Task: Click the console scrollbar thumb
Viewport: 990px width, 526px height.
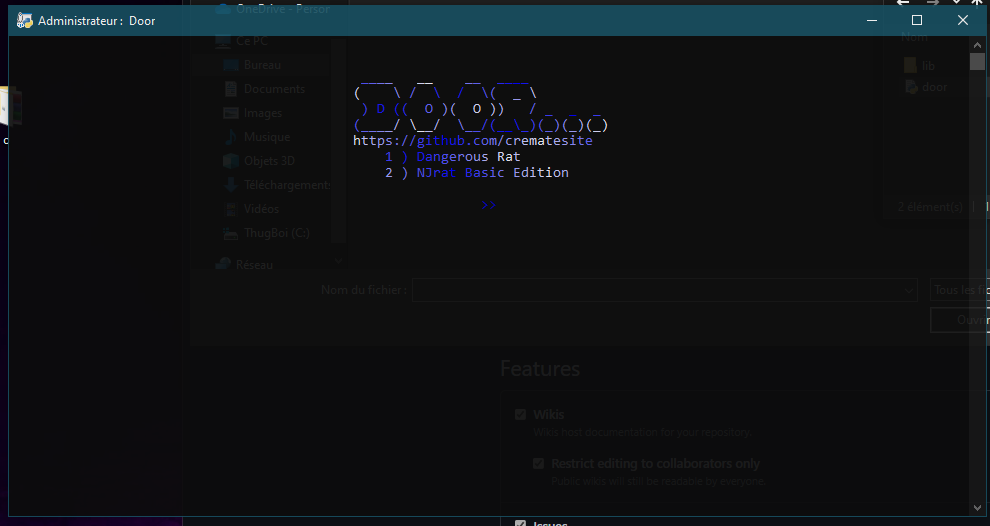Action: tap(977, 61)
